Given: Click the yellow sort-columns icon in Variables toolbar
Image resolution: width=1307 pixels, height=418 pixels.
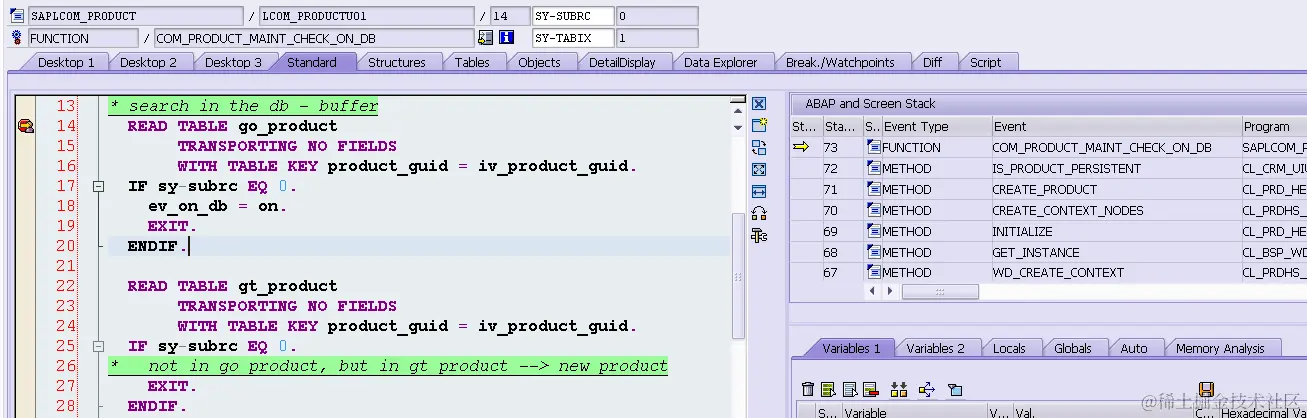Looking at the screenshot, I should pyautogui.click(x=898, y=390).
